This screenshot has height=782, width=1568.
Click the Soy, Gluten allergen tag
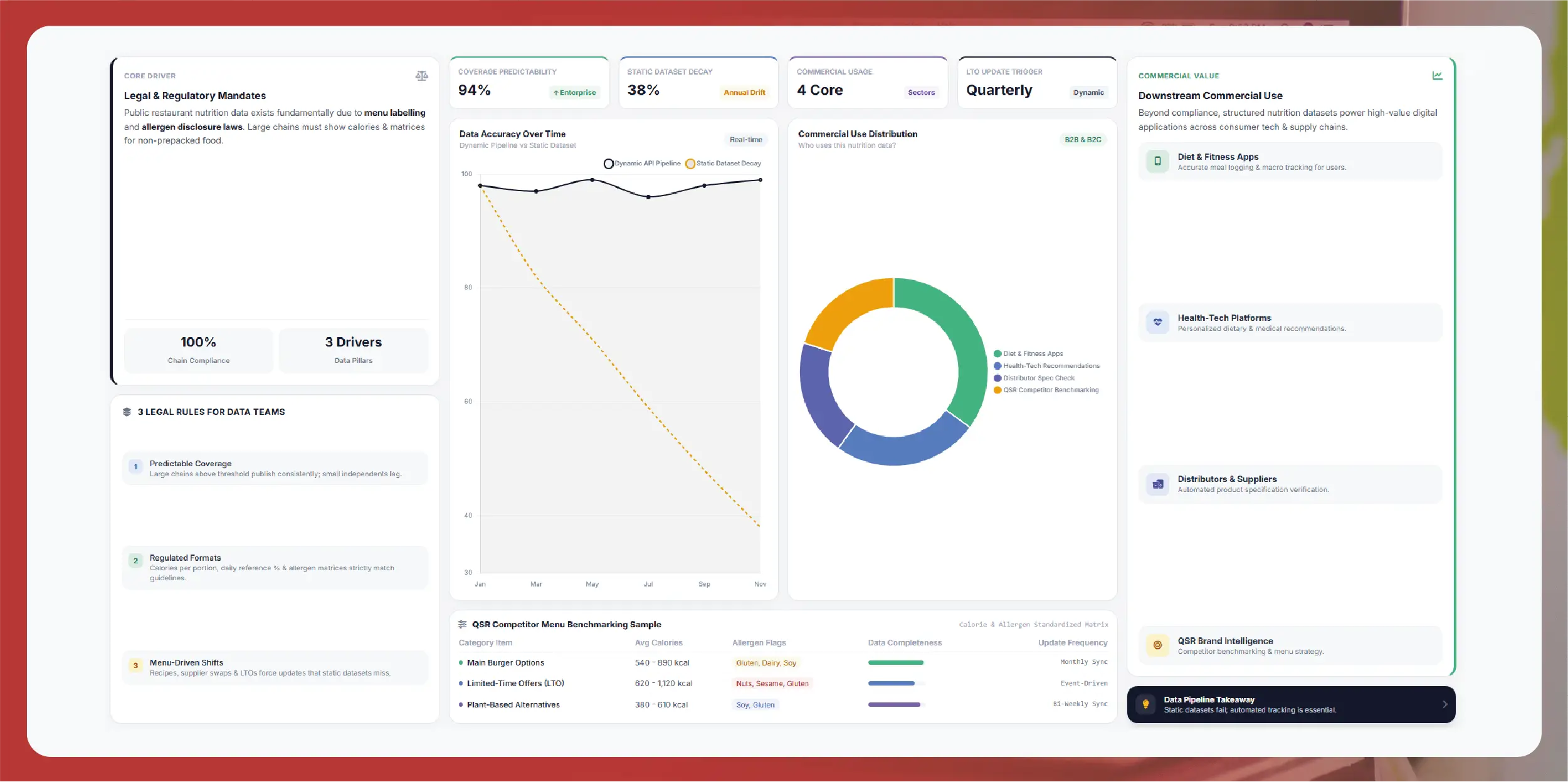pyautogui.click(x=755, y=705)
